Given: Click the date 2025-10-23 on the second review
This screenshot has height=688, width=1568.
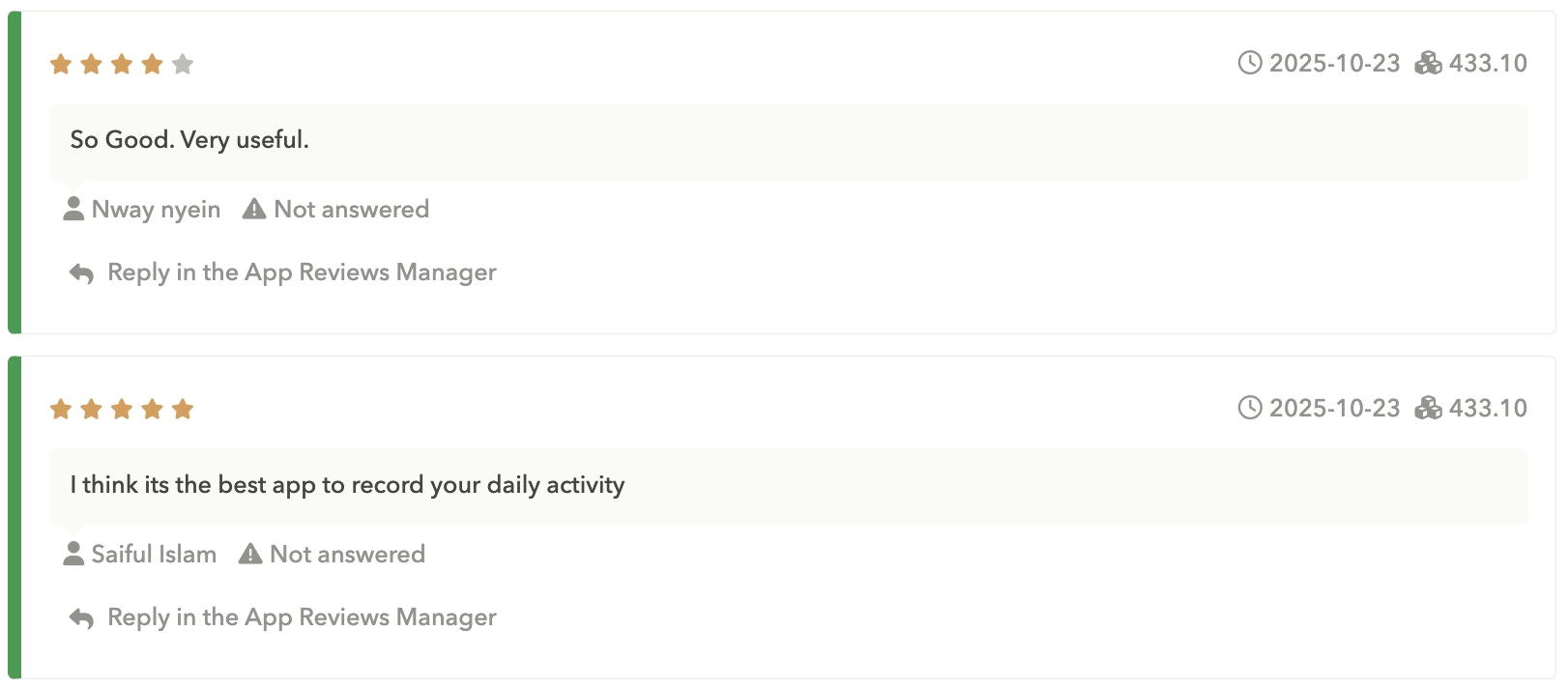Looking at the screenshot, I should [1334, 408].
